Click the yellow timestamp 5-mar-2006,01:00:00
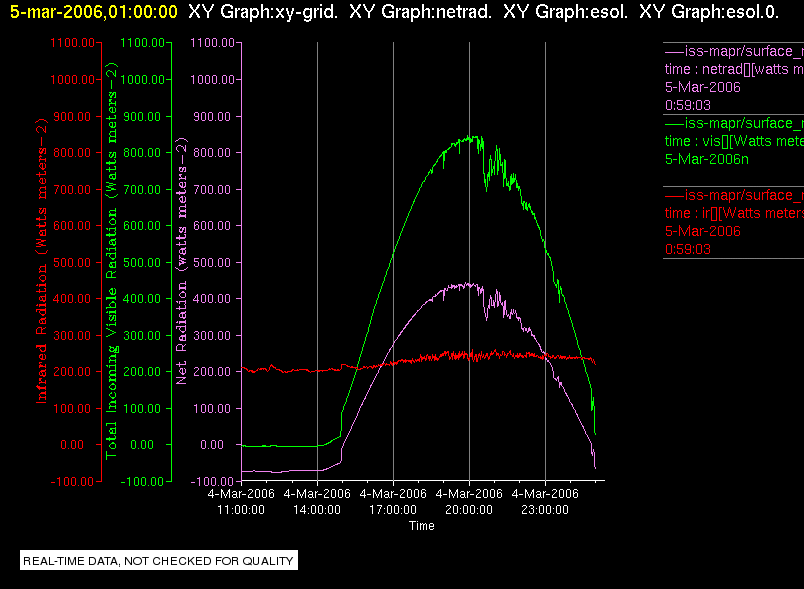The width and height of the screenshot is (804, 589). click(94, 11)
